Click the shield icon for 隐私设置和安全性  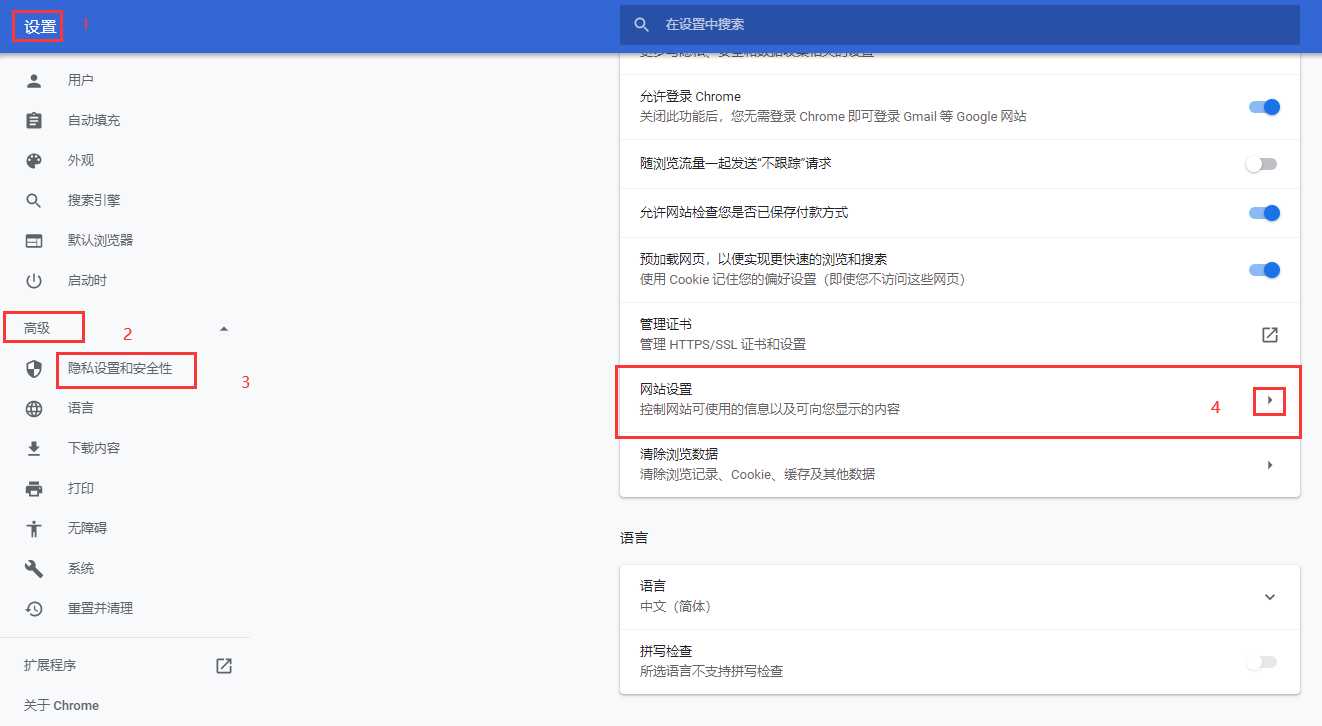(x=34, y=369)
